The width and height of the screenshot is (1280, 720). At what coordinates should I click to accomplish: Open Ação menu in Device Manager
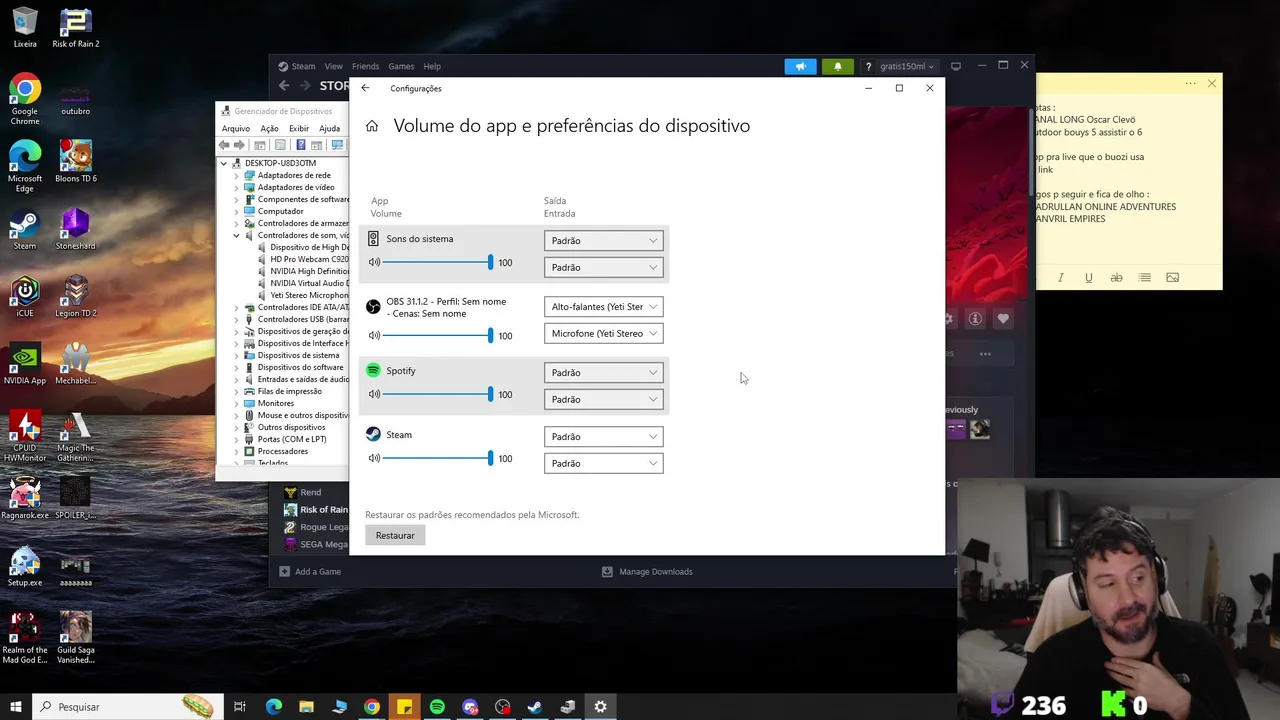tap(269, 128)
